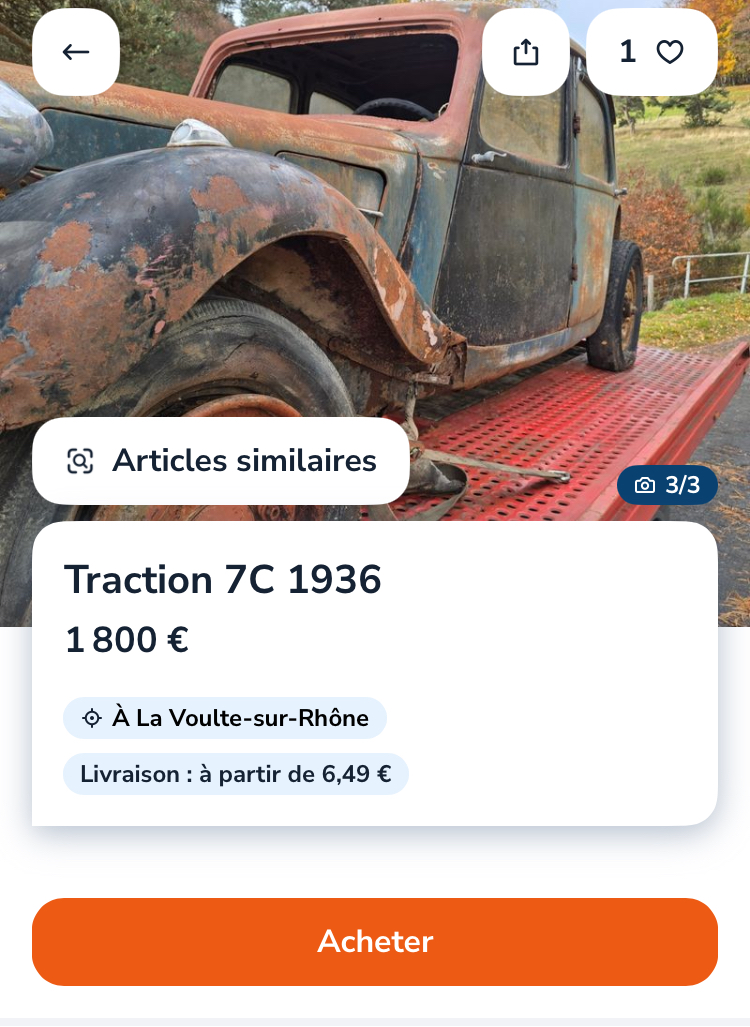Select the À La Voulte-sur-Rhône location chip
750x1027 pixels.
click(x=225, y=719)
